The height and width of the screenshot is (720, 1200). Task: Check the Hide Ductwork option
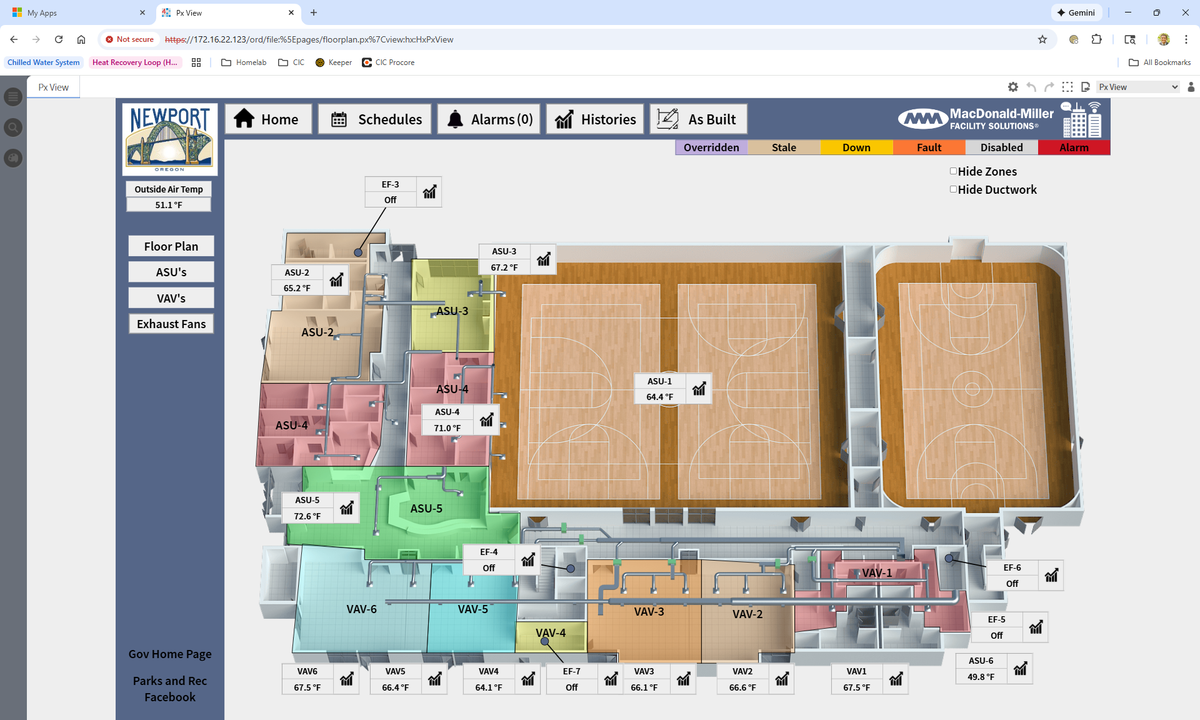pos(953,190)
